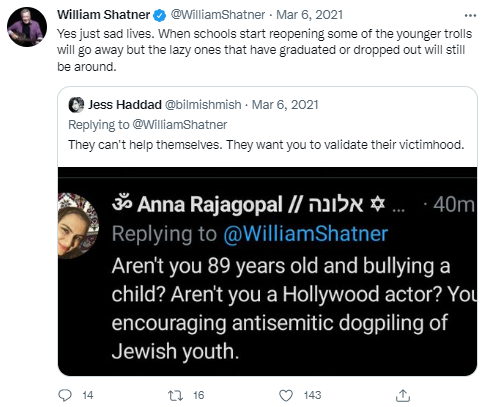Open Jess Haddad's small avatar
The height and width of the screenshot is (407, 485).
tap(76, 105)
